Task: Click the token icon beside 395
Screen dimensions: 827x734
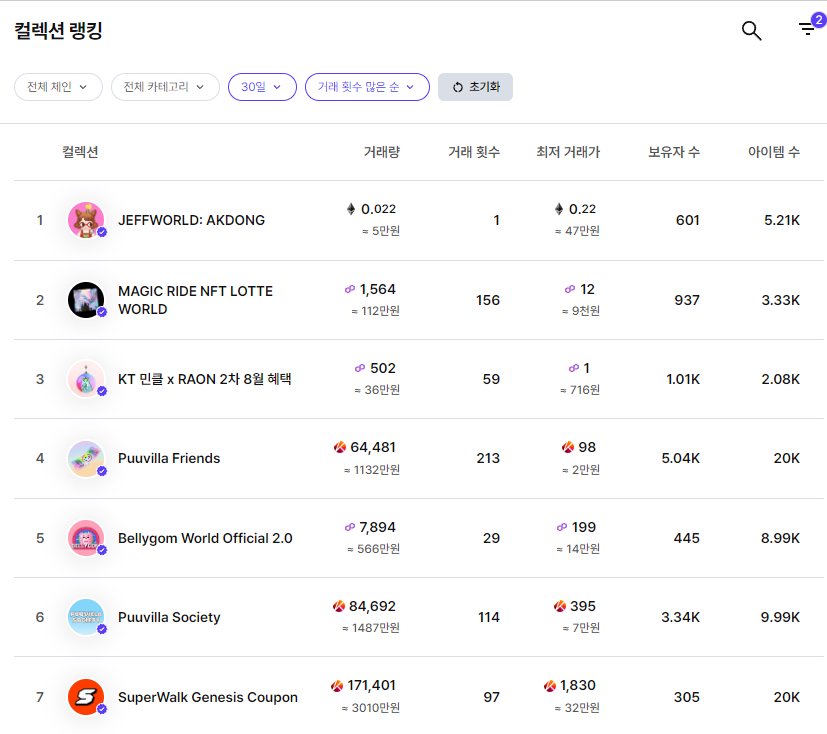Action: (560, 606)
